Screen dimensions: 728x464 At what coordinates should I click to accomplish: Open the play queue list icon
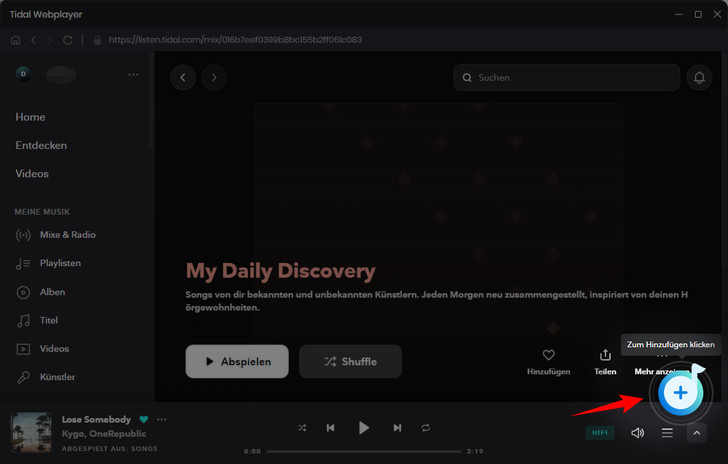tap(667, 433)
